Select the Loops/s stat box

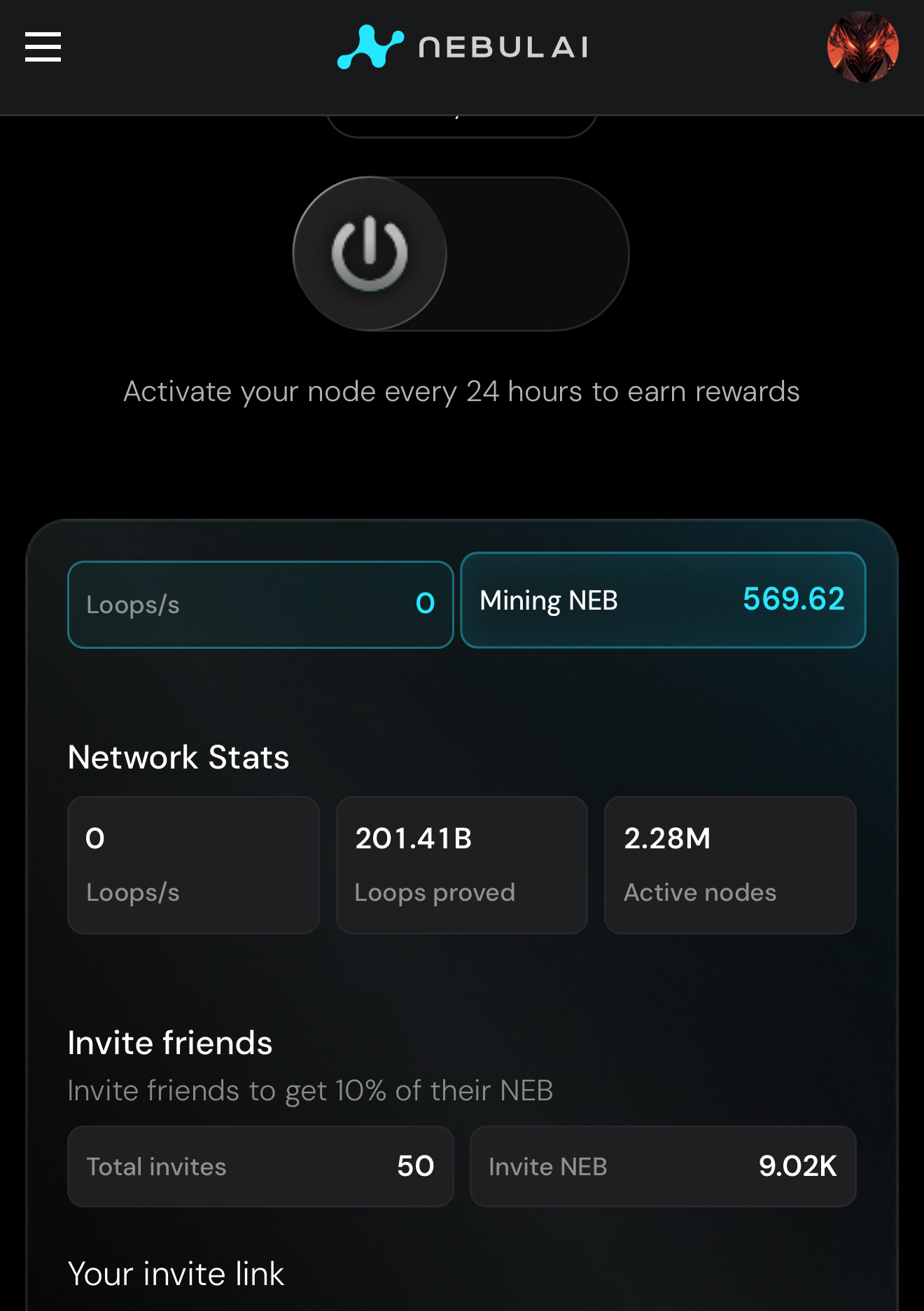coord(260,604)
